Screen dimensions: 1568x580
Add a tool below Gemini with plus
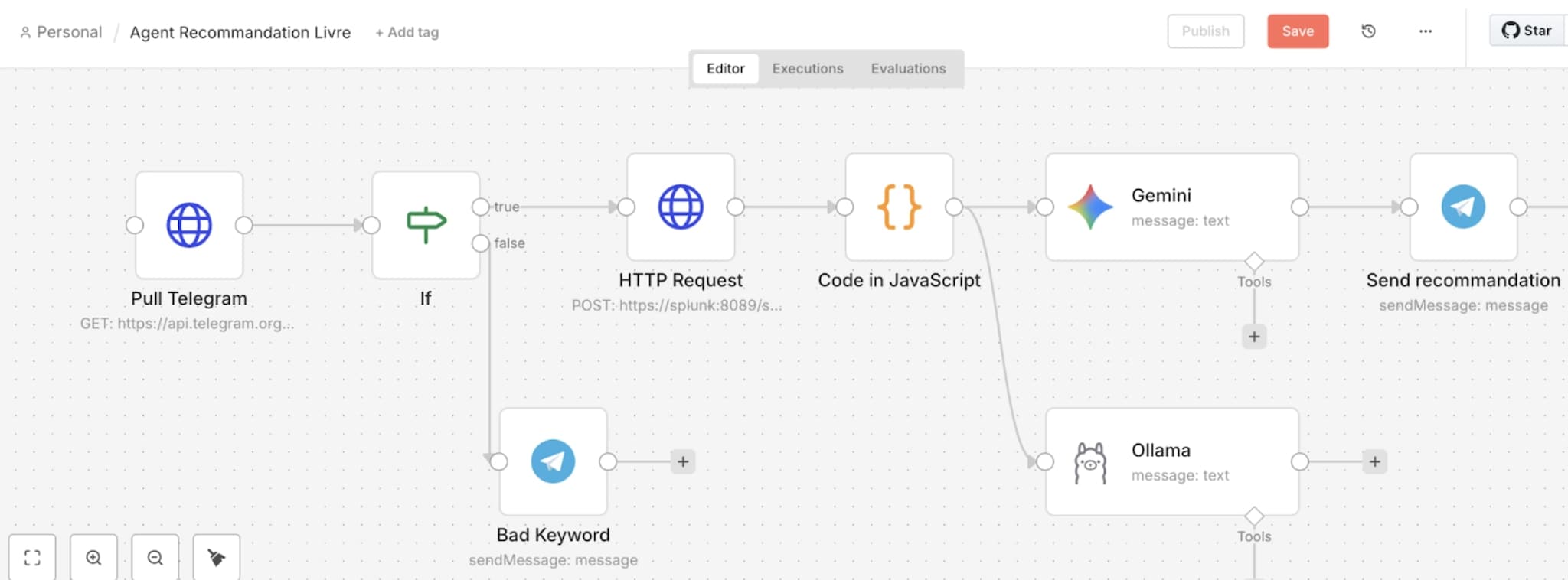(1253, 337)
